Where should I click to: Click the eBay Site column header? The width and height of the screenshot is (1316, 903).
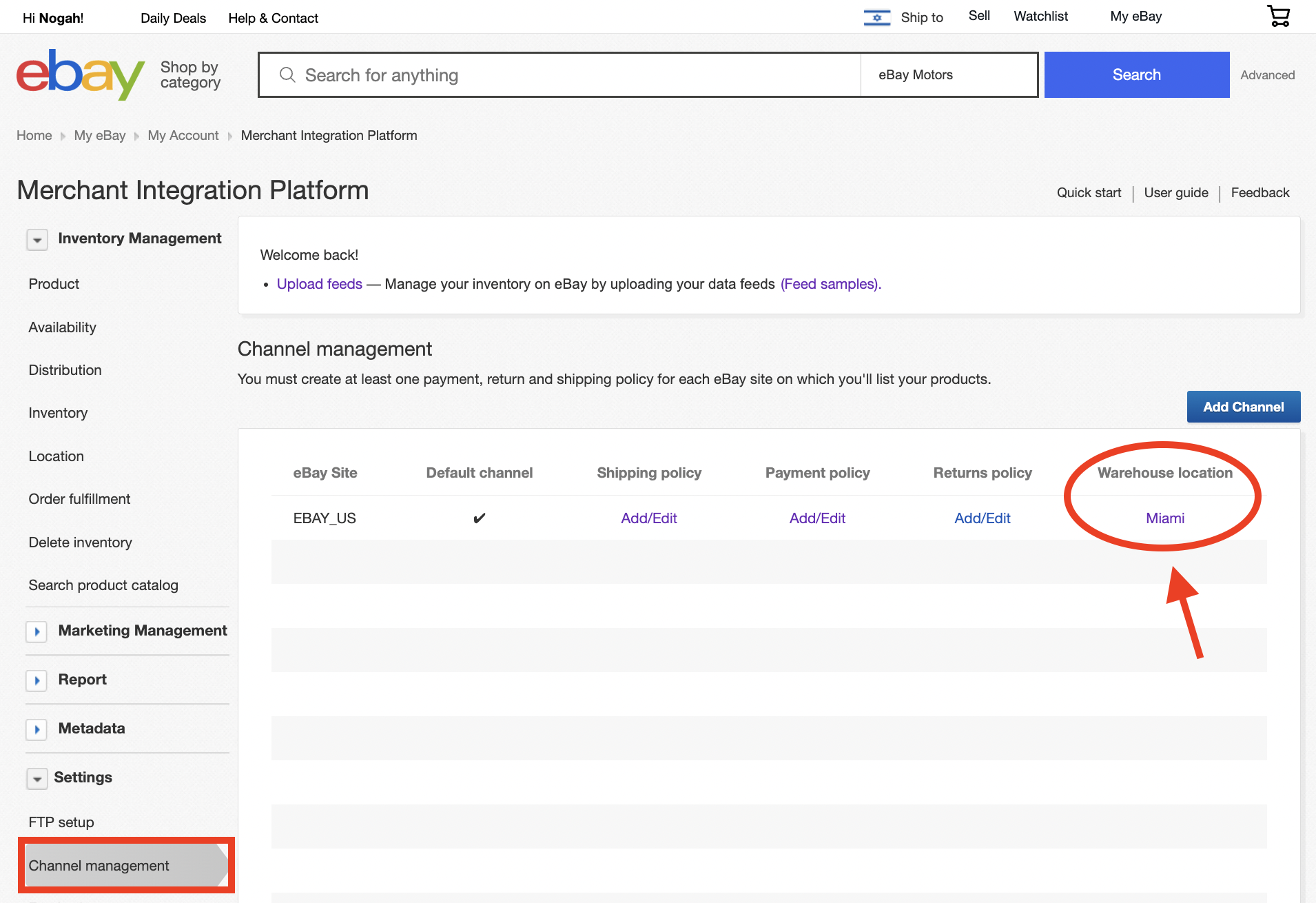click(x=325, y=473)
